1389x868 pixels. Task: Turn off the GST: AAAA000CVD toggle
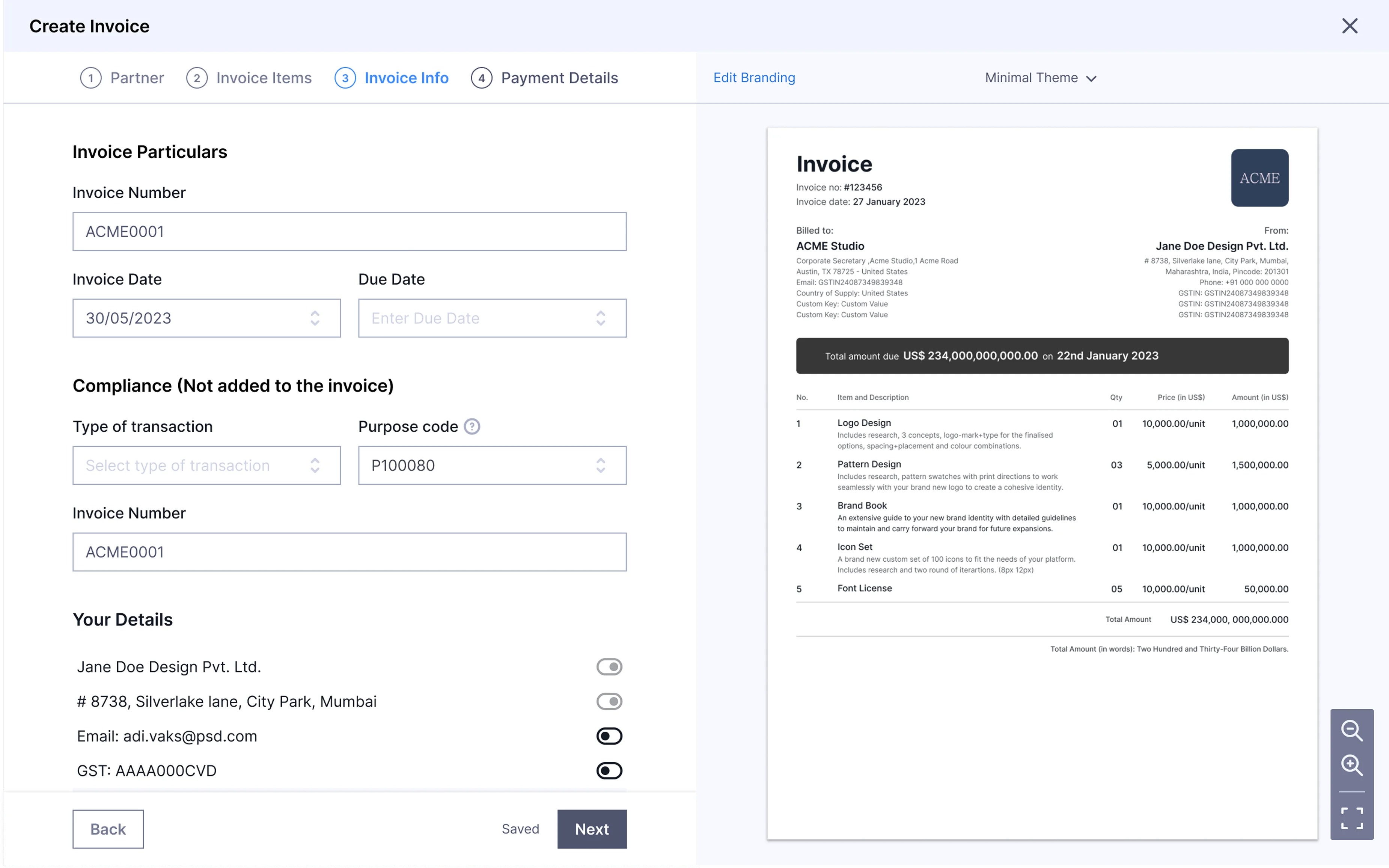pos(610,770)
